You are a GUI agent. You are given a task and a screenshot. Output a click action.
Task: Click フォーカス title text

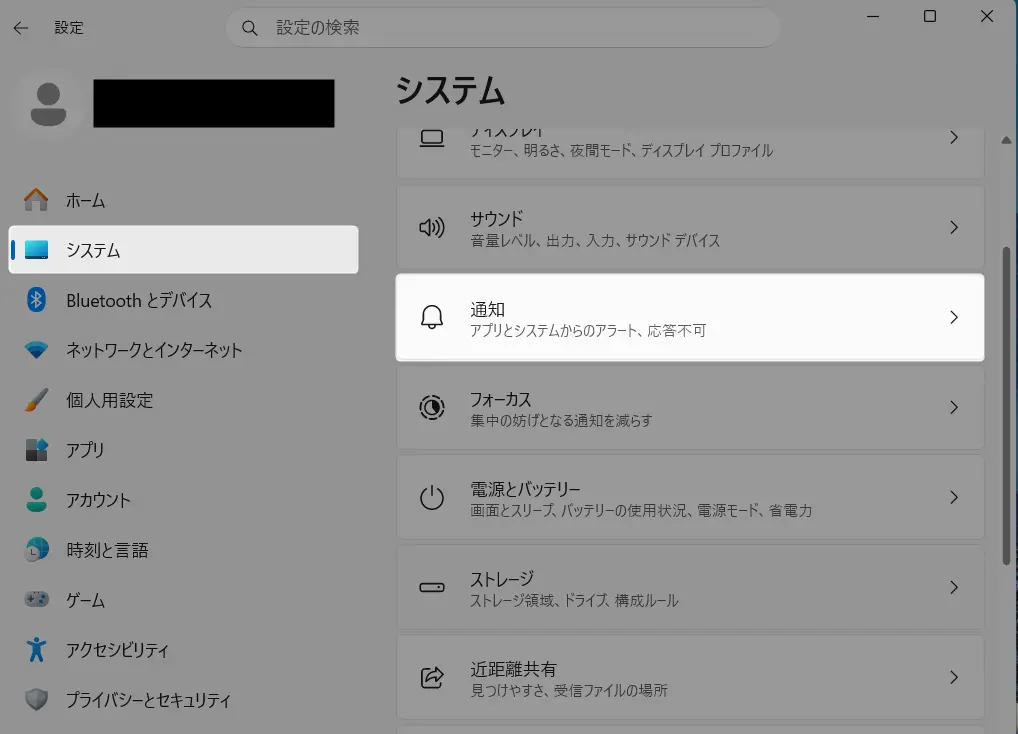tap(501, 399)
